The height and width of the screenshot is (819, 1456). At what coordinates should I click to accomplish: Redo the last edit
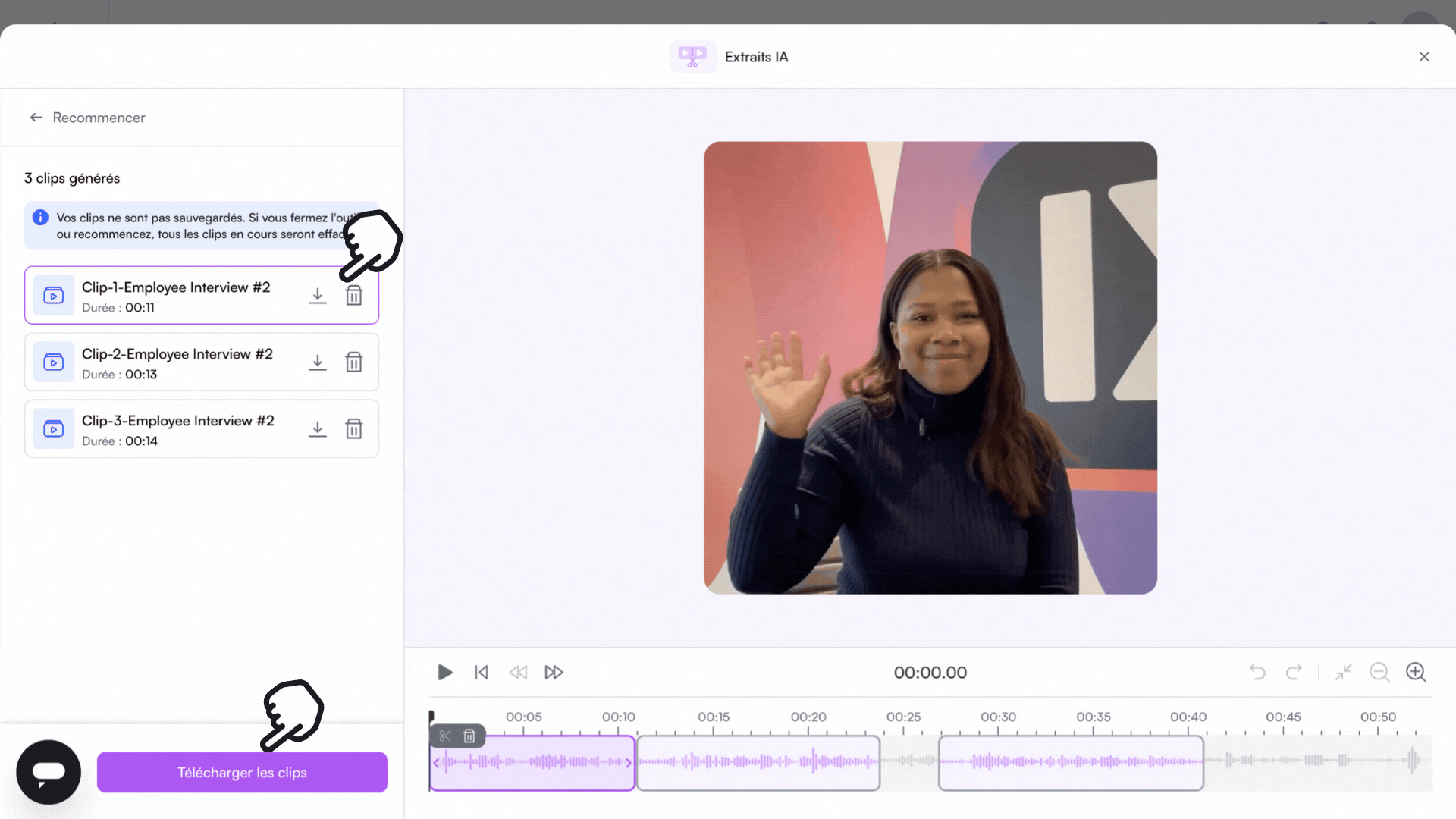tap(1294, 673)
